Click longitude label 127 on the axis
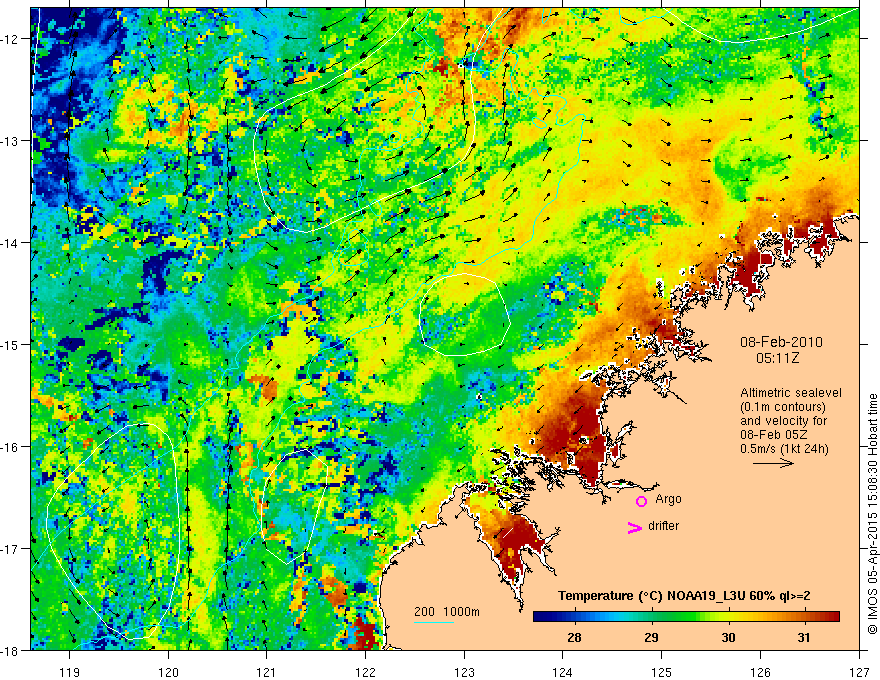The height and width of the screenshot is (680, 880). coord(859,672)
